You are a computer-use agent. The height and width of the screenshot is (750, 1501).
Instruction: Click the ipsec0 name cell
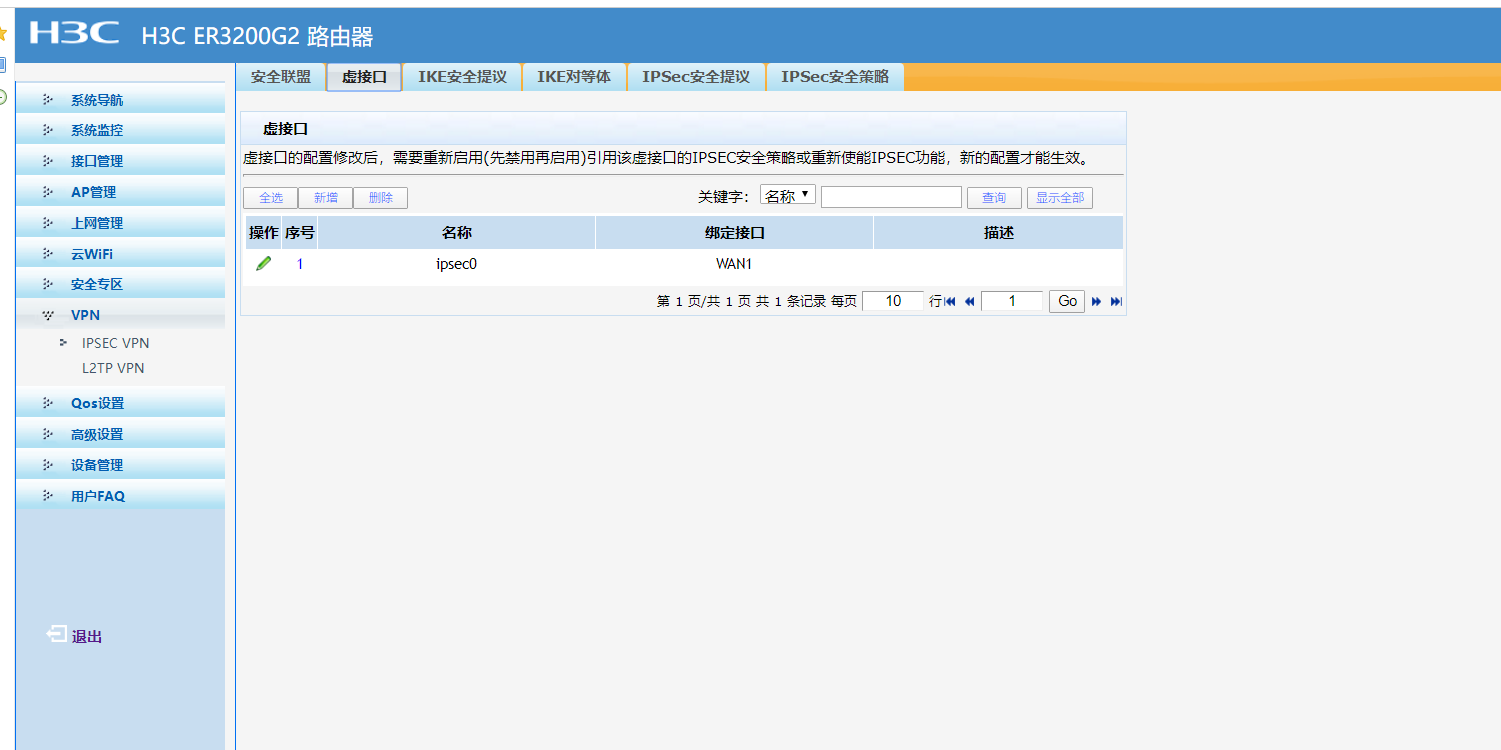point(457,265)
